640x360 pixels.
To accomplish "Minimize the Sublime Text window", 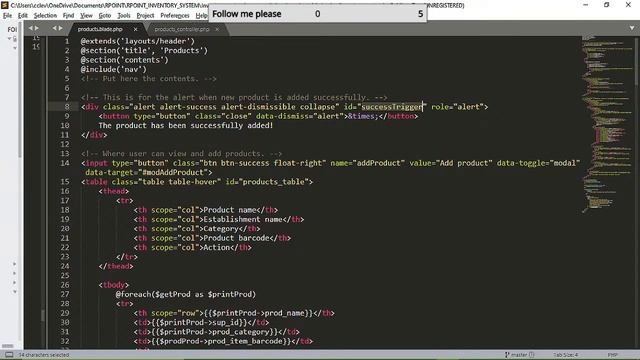I will click(x=586, y=5).
